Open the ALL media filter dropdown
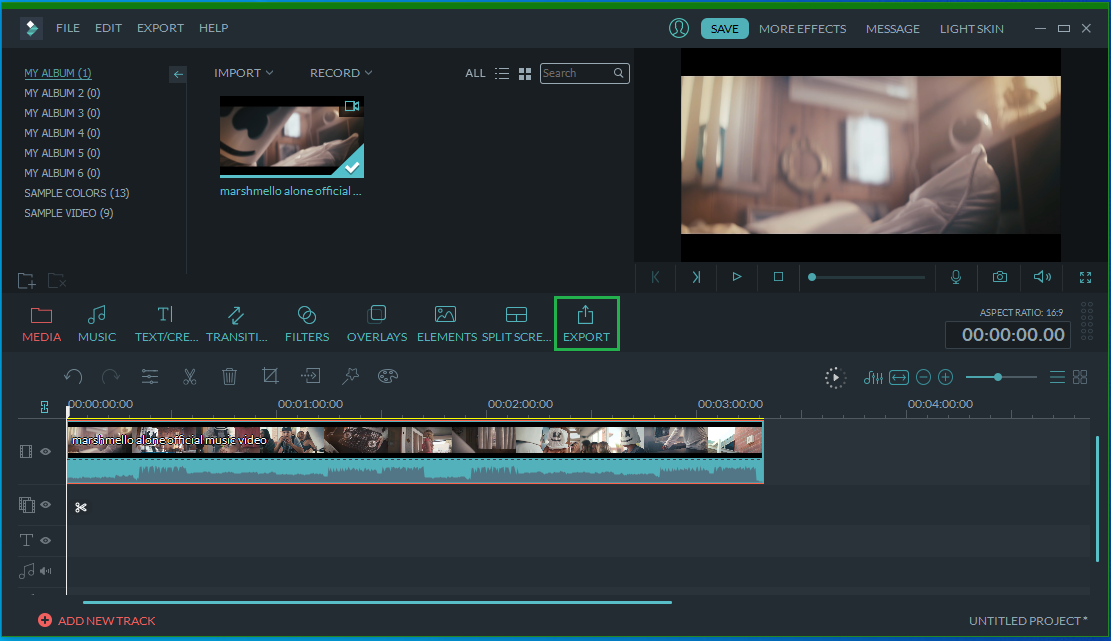 click(x=475, y=73)
